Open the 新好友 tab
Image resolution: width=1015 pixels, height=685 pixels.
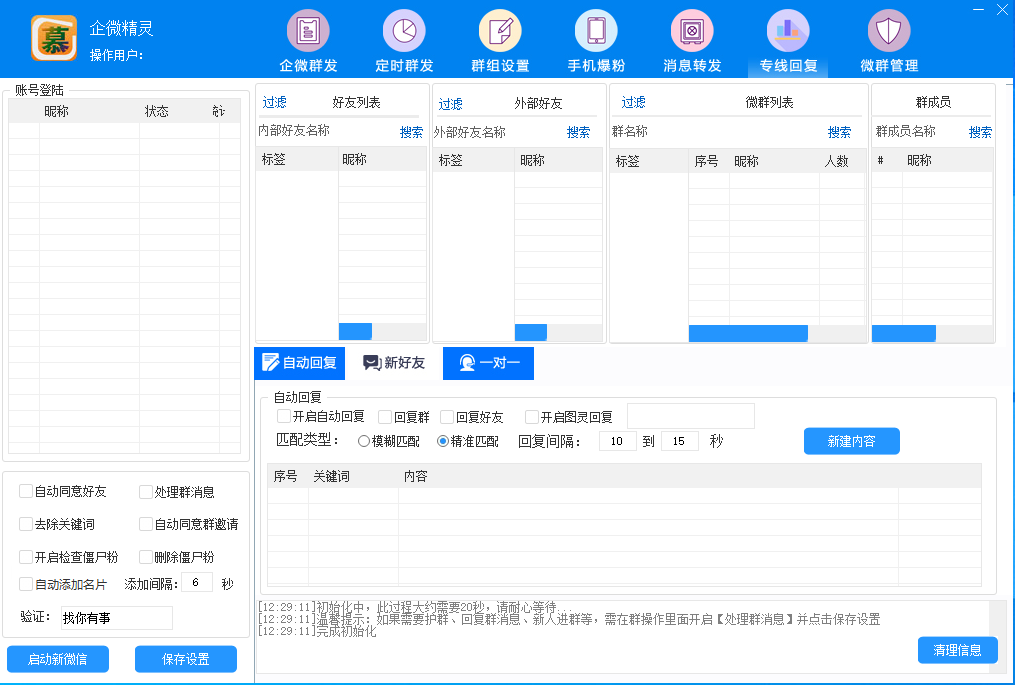[x=394, y=363]
